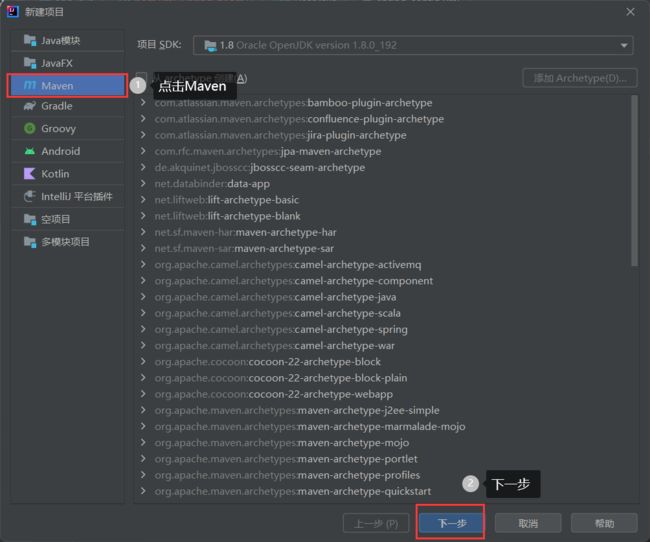Select IntelliJ 平台插件 list entry

[x=67, y=196]
